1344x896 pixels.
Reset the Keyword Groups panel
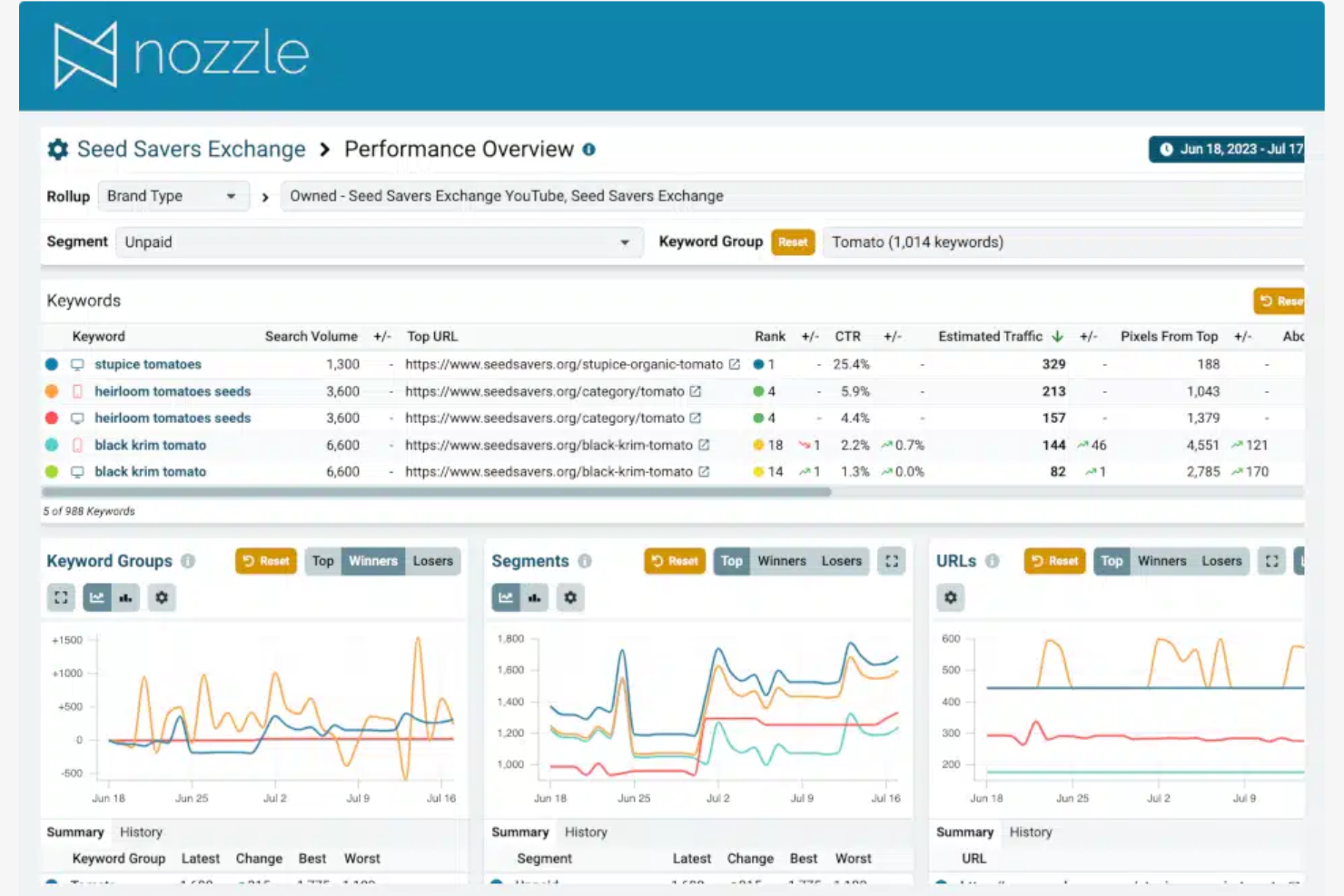pos(266,561)
